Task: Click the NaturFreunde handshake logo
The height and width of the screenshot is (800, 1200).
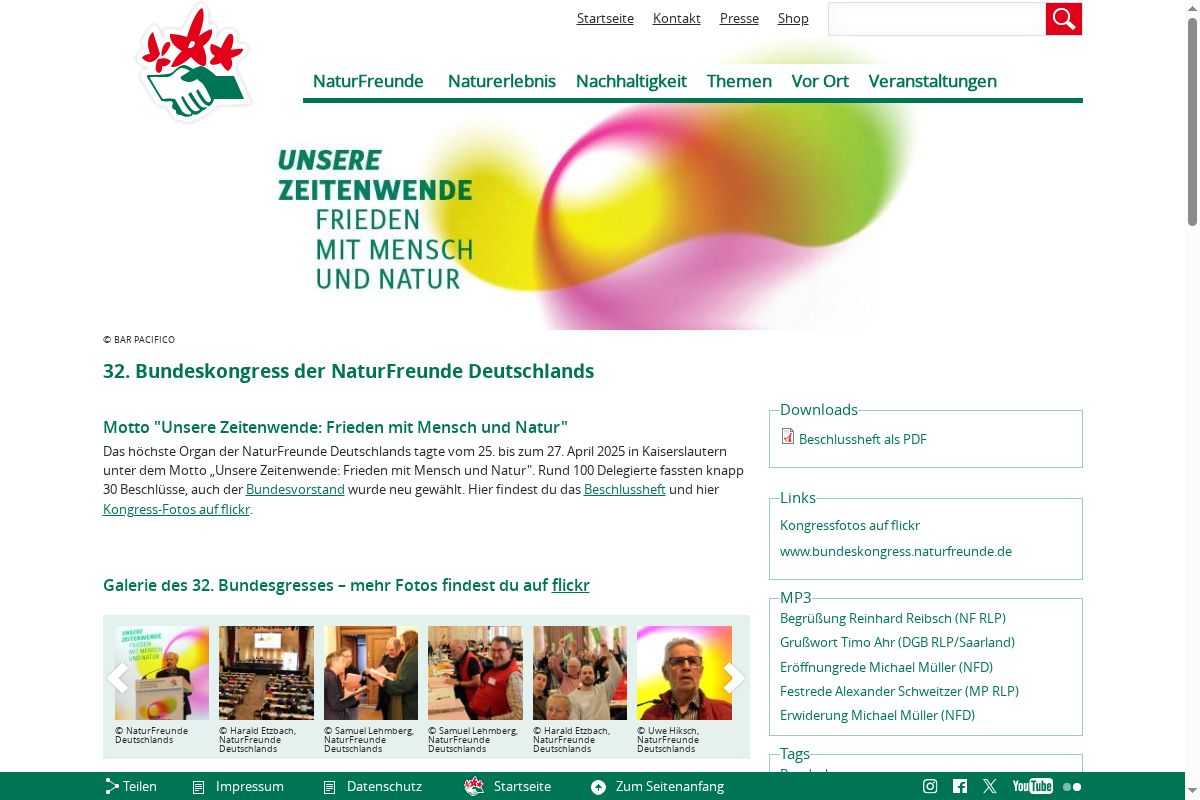Action: point(193,65)
